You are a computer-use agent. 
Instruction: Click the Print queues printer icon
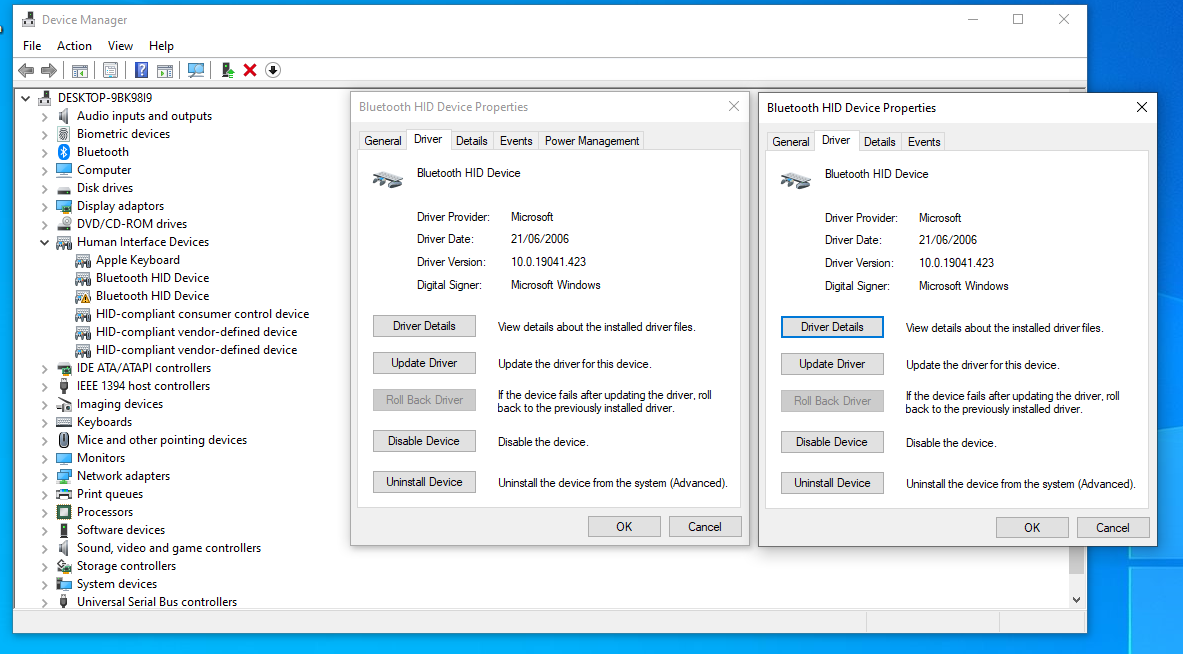(x=64, y=494)
